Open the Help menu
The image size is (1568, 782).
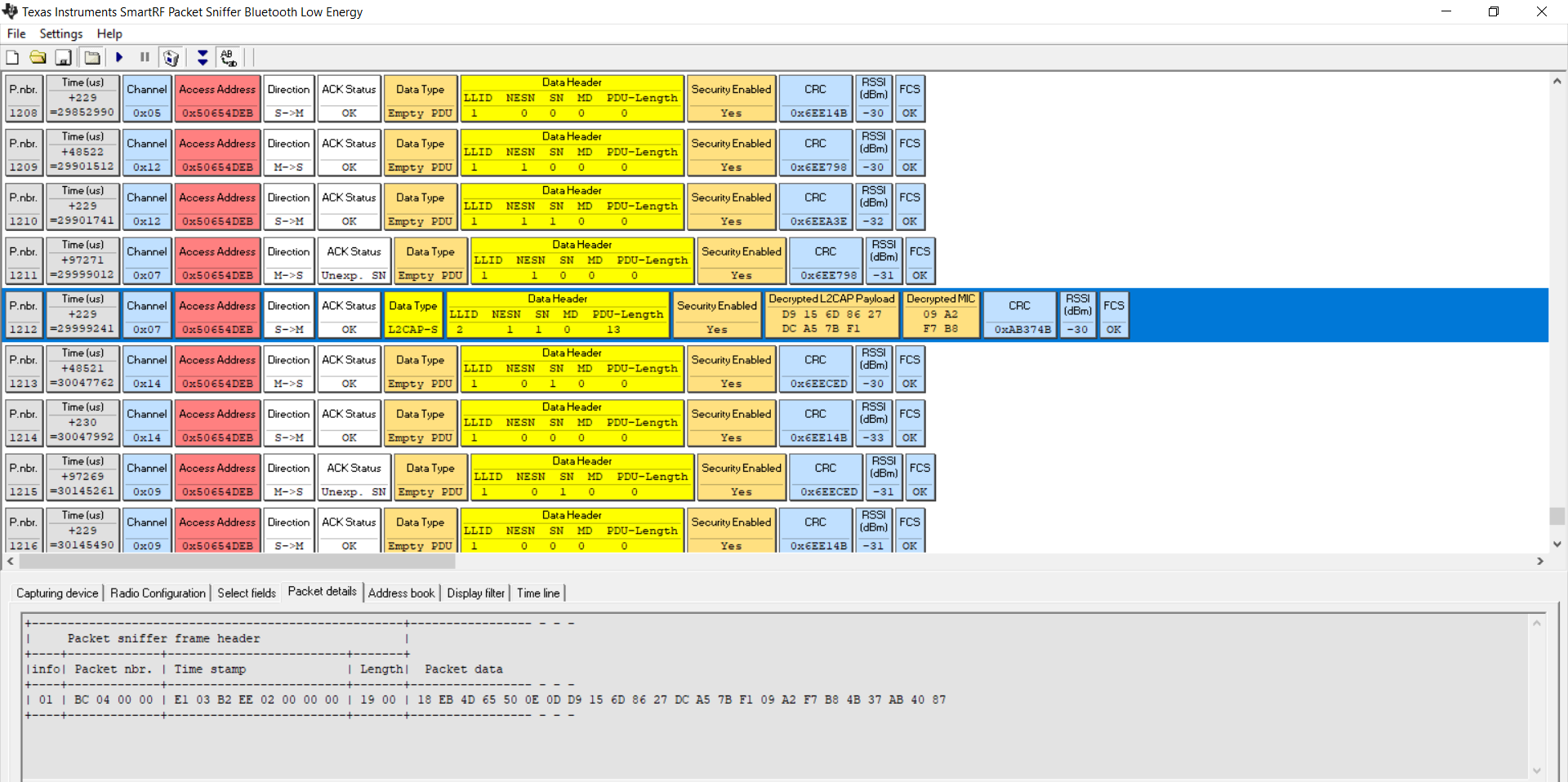pos(109,33)
